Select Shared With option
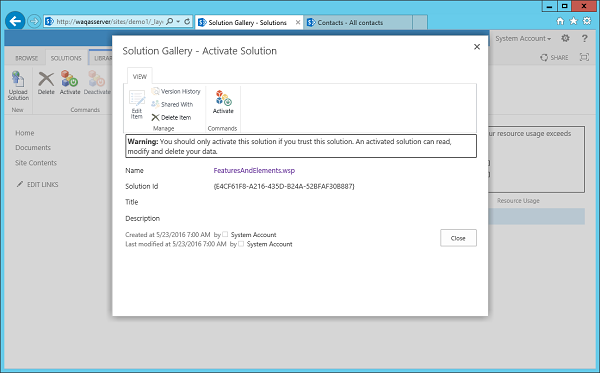This screenshot has width=600, height=373. (172, 104)
